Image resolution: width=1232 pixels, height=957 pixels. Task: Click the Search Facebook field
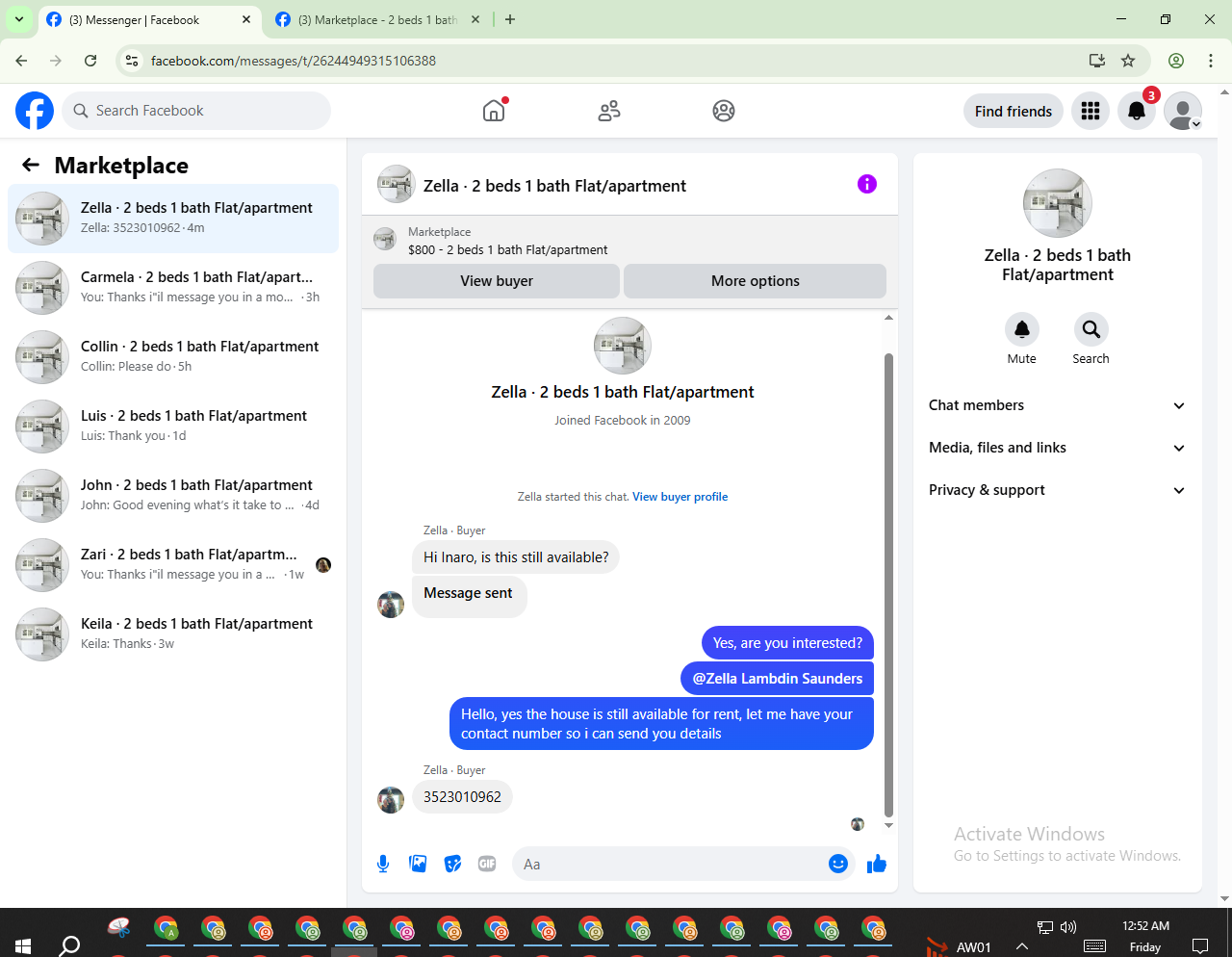pyautogui.click(x=196, y=111)
